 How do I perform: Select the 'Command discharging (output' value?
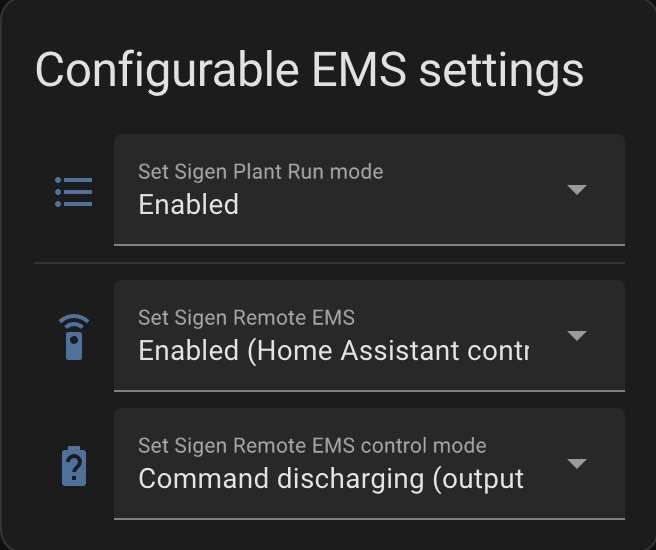click(x=331, y=479)
